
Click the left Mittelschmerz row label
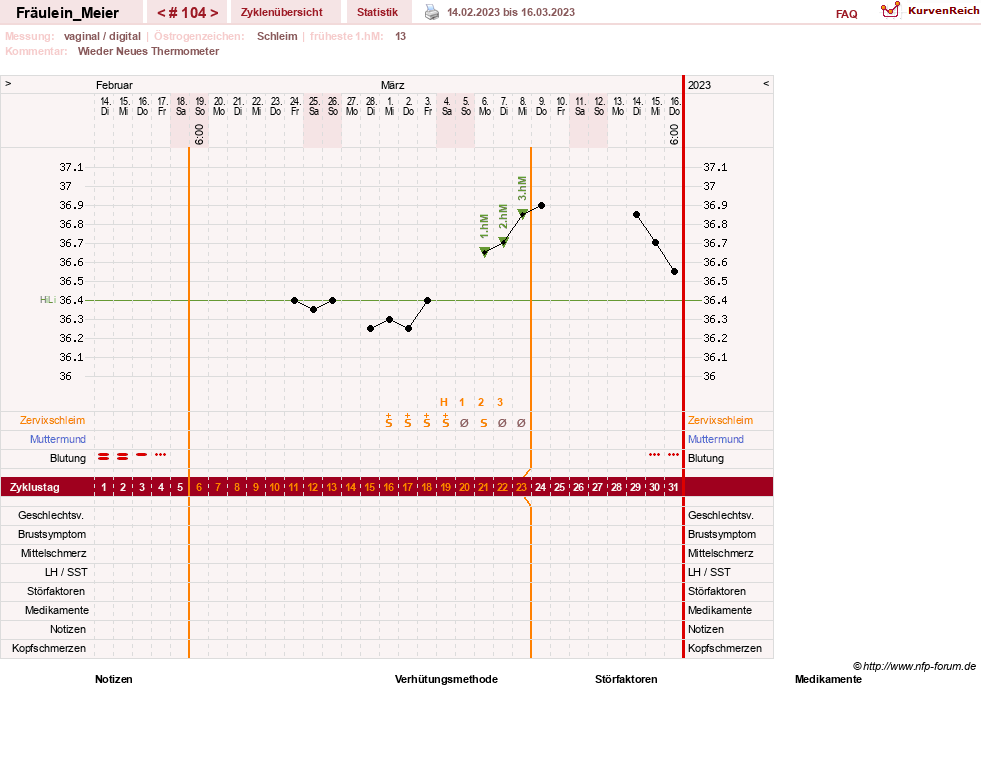[x=54, y=553]
